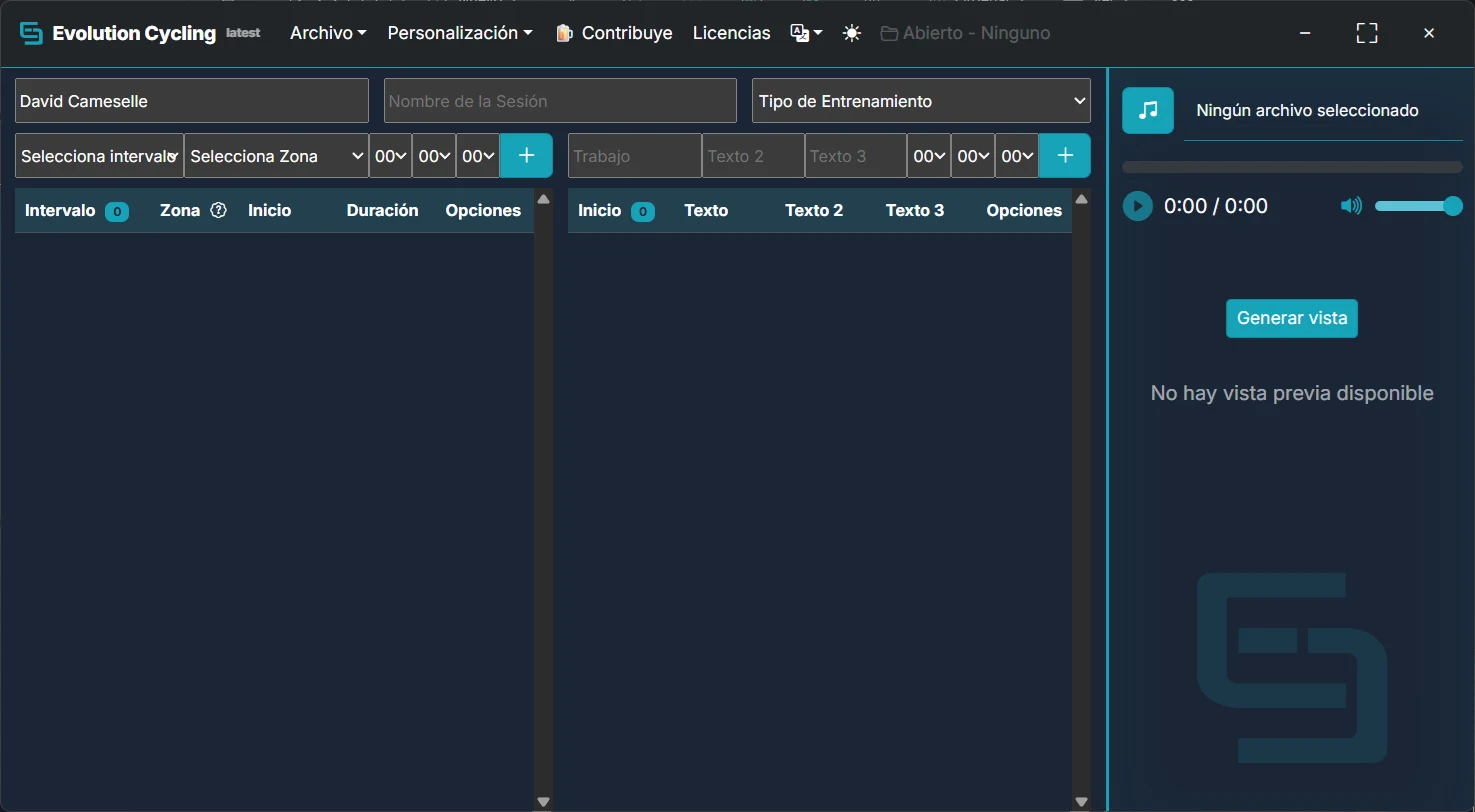Focus the David Cameselle name field
Viewport: 1475px width, 812px height.
pos(192,101)
